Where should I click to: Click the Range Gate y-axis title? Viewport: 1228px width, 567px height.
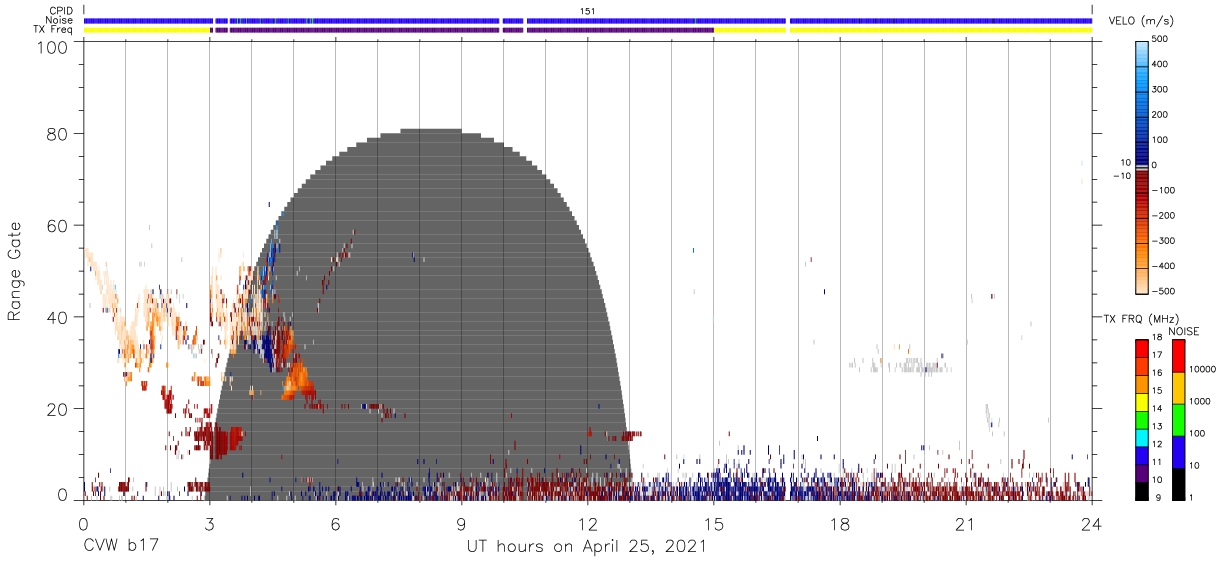tap(16, 271)
